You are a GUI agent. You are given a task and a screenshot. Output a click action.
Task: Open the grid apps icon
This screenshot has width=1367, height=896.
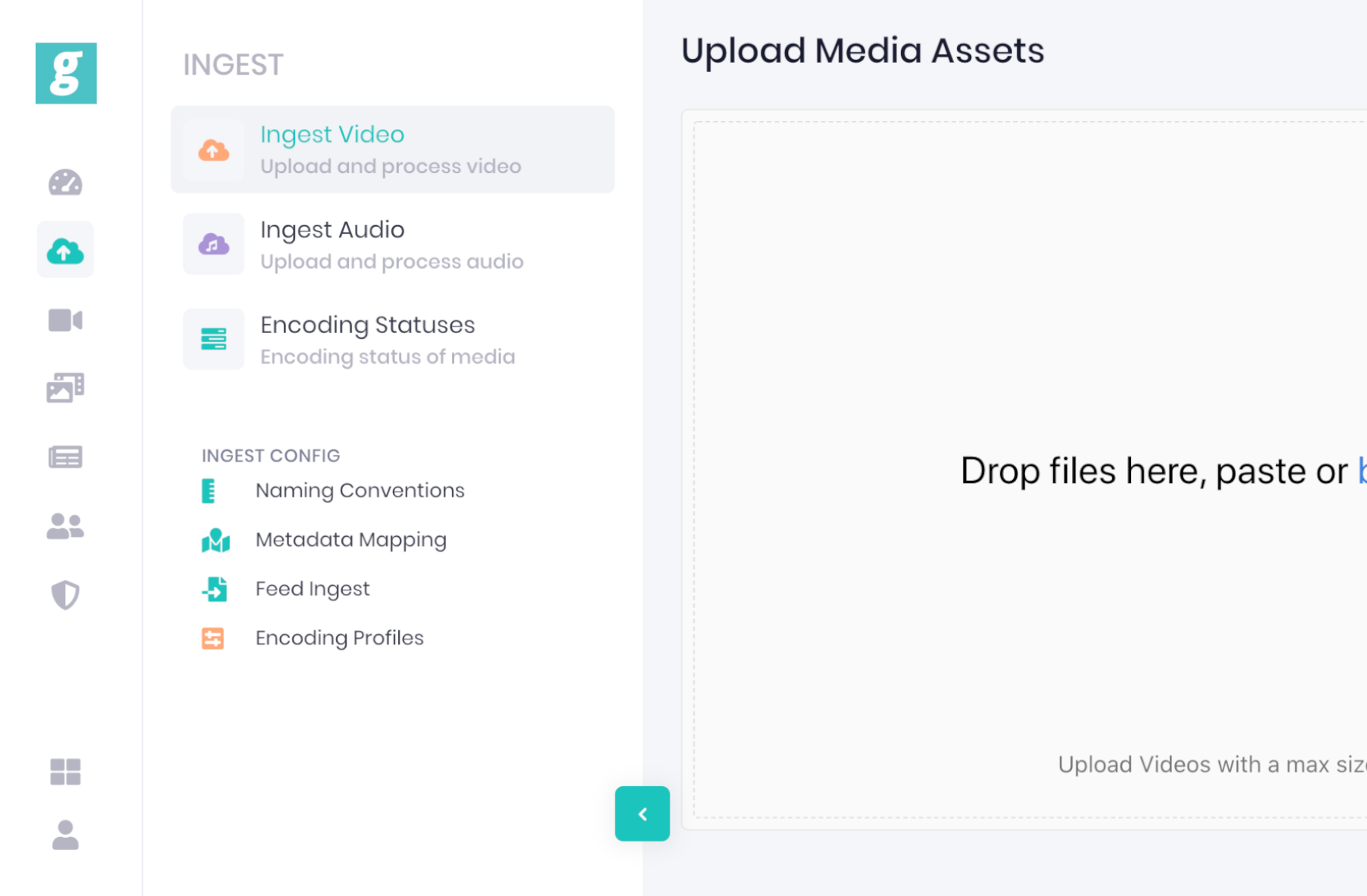(x=66, y=771)
